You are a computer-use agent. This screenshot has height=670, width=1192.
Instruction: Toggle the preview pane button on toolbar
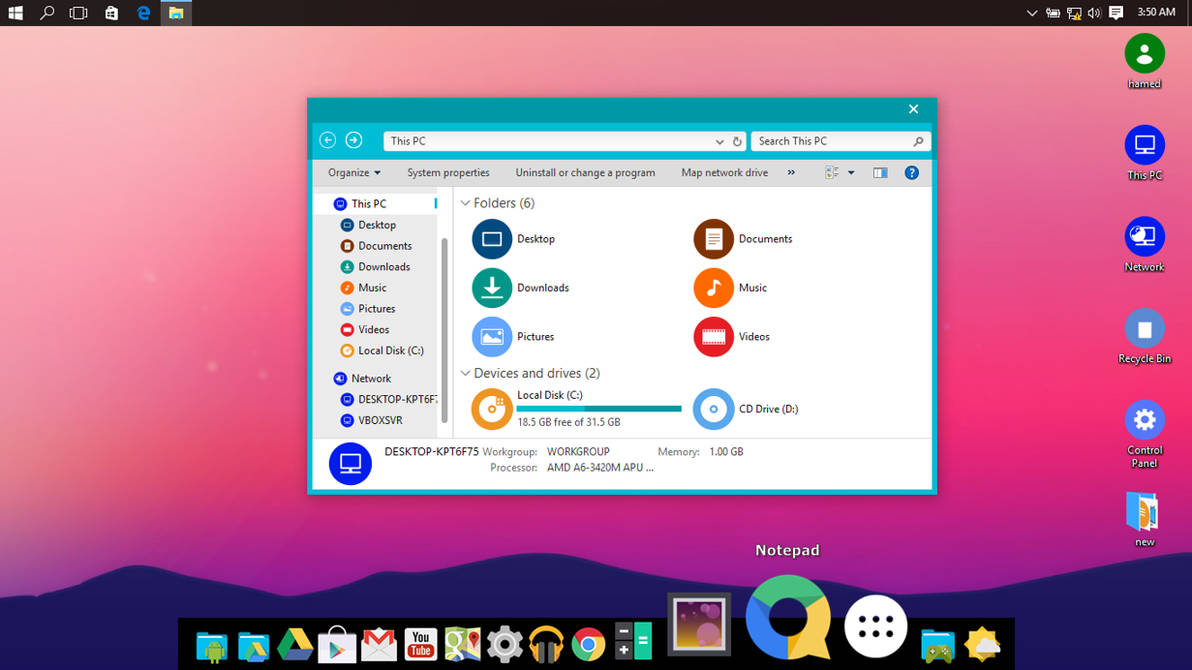pyautogui.click(x=879, y=172)
